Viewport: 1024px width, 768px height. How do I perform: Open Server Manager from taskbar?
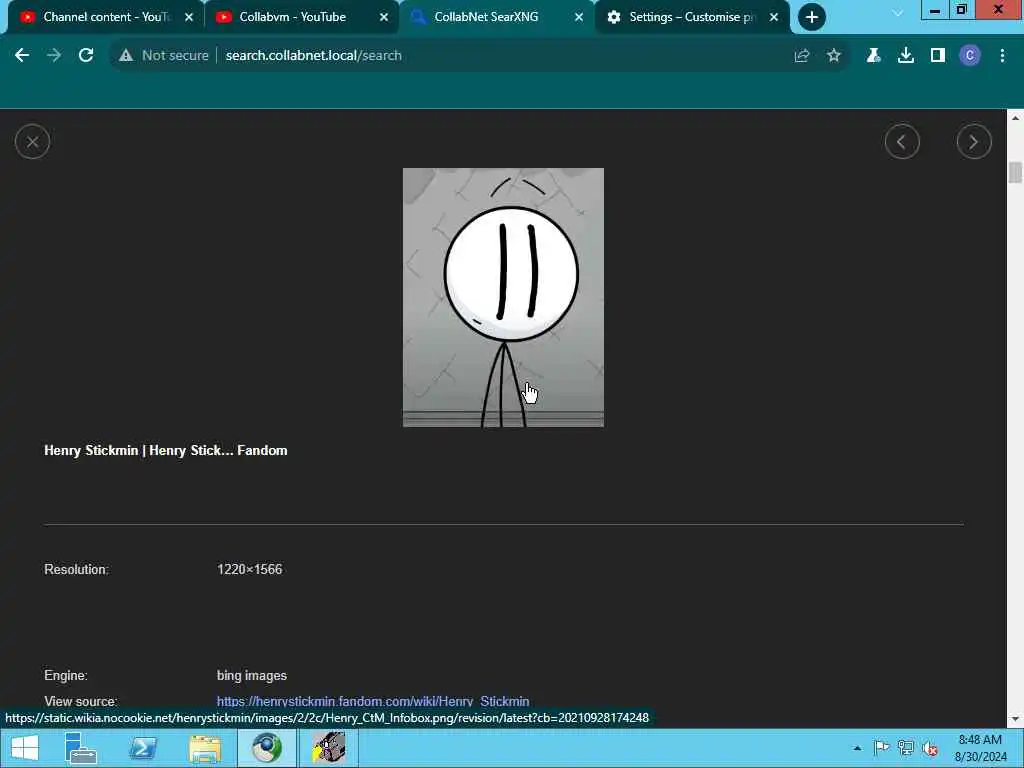coord(81,748)
